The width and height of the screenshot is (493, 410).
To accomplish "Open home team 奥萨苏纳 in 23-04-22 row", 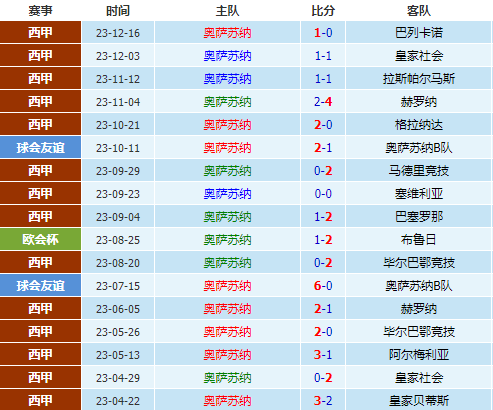I will pos(227,401).
